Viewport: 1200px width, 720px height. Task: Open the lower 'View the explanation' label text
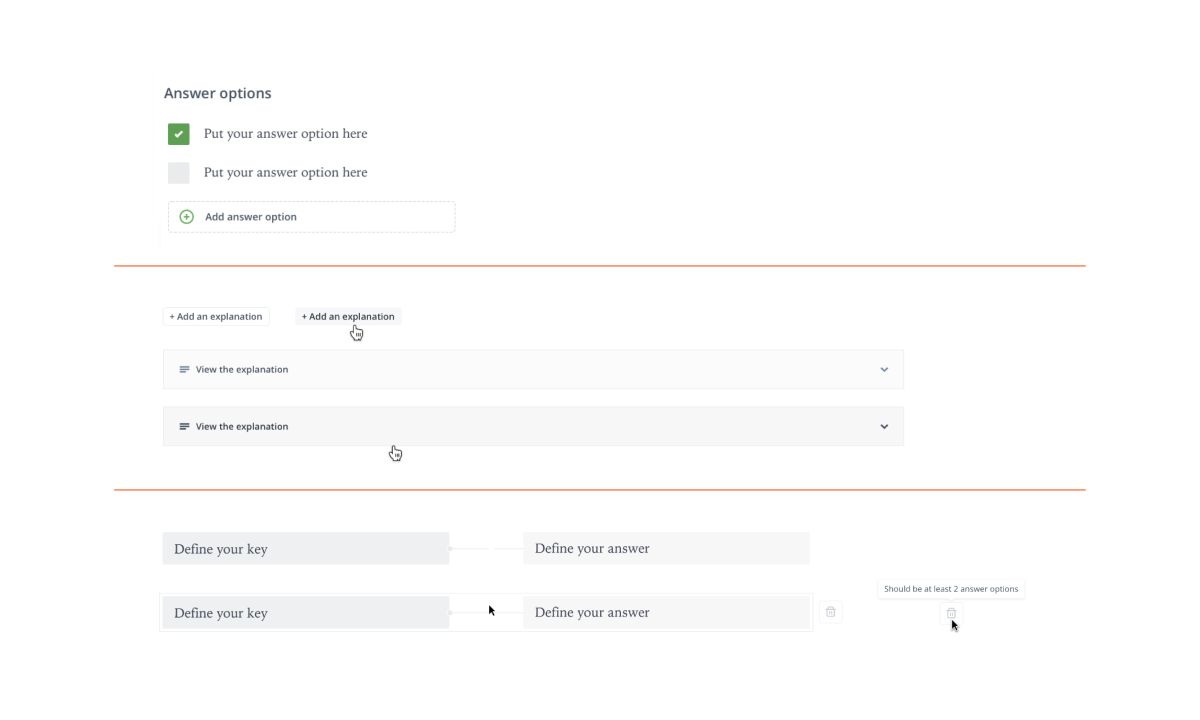(242, 427)
